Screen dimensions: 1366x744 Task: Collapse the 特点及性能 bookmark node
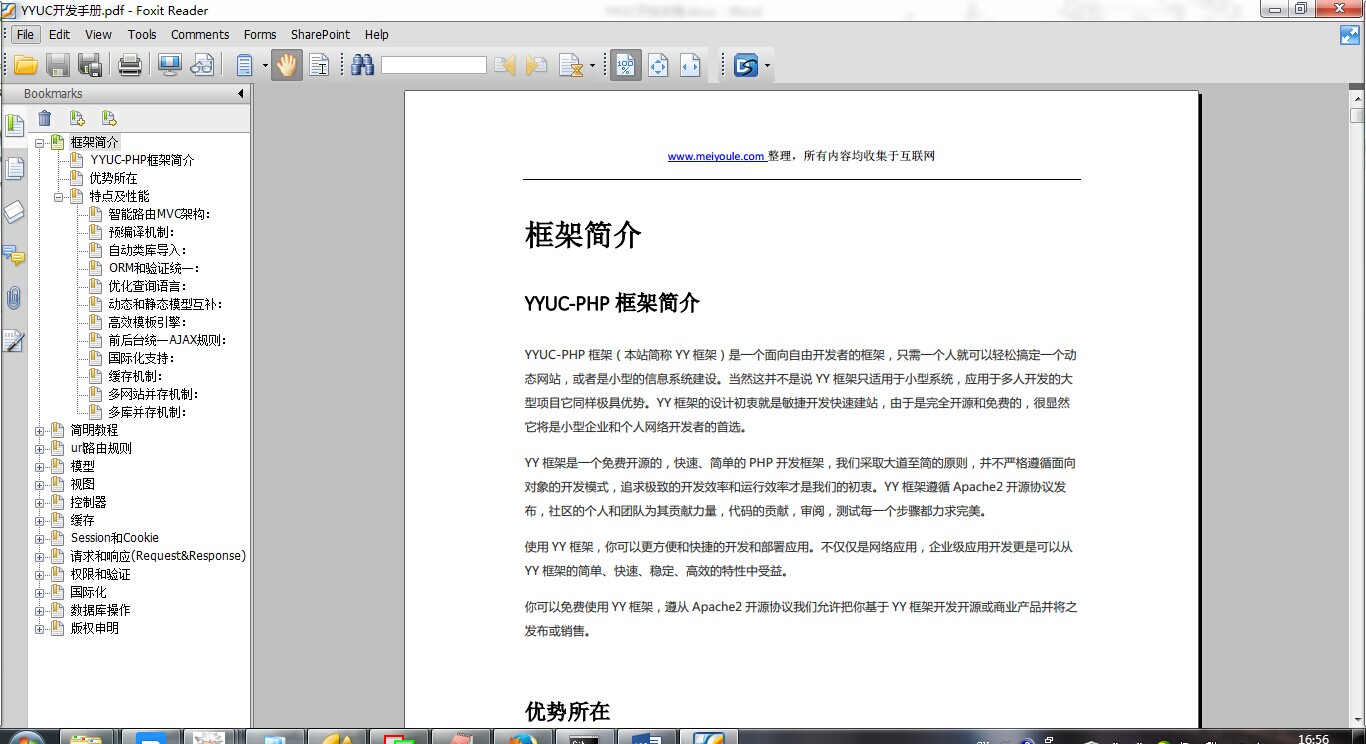[x=59, y=196]
